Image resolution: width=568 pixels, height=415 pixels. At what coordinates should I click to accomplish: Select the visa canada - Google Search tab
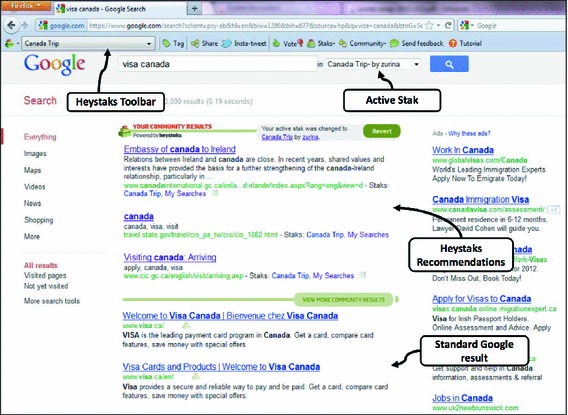pos(120,9)
